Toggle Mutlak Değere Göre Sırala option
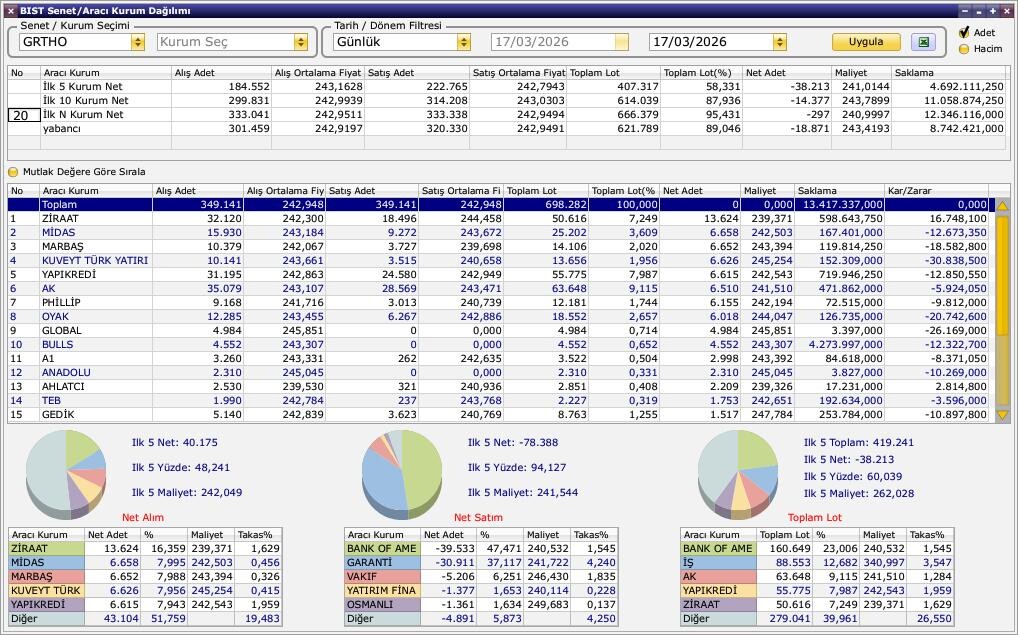1018x635 pixels. [14, 172]
